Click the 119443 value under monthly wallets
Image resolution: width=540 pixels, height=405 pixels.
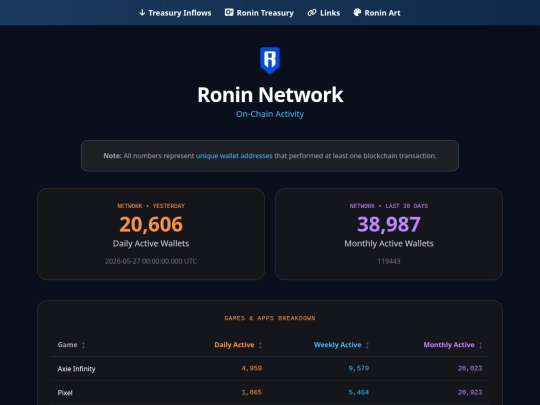point(389,261)
